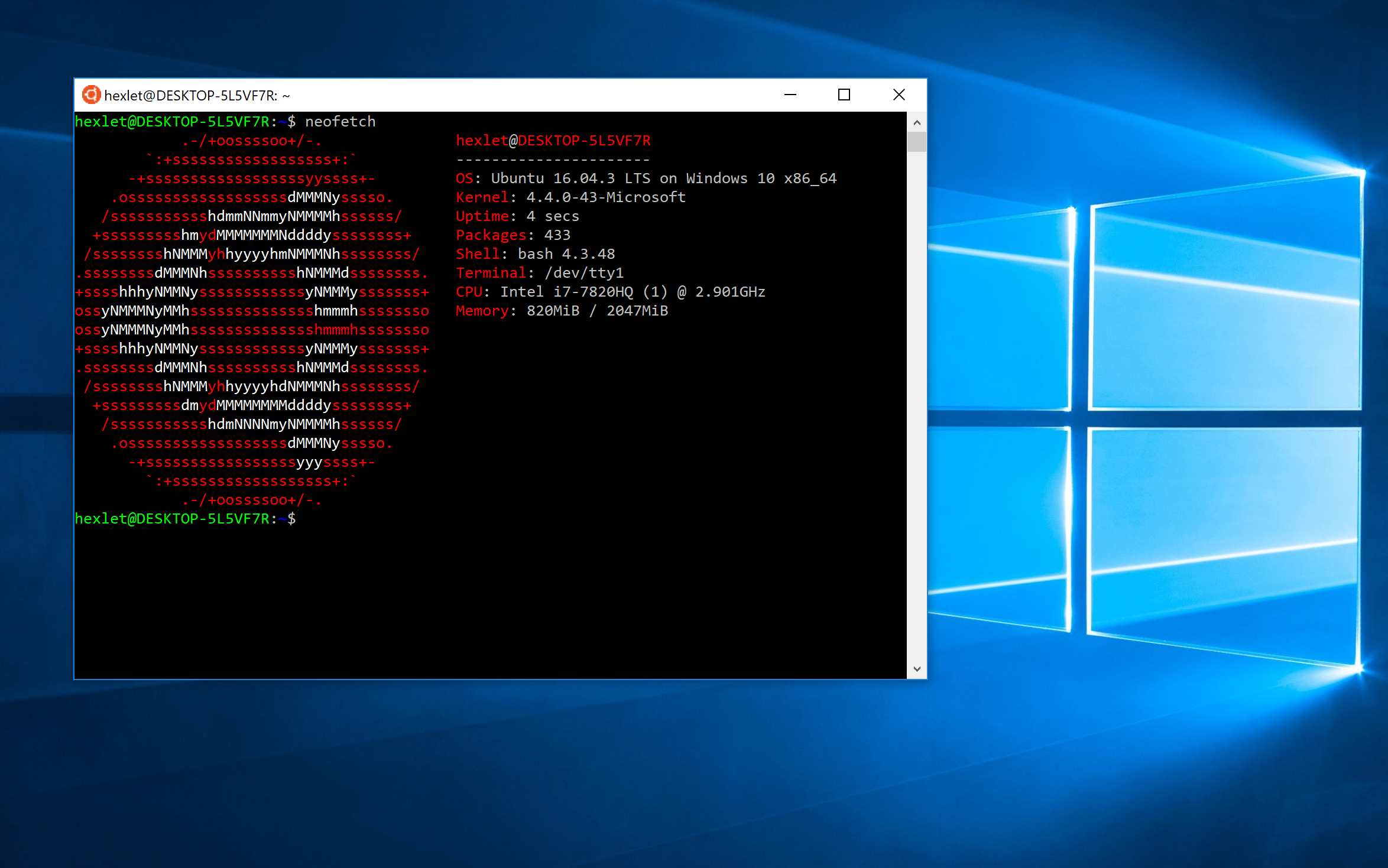This screenshot has width=1388, height=868.
Task: Maximize the hexlet terminal window
Action: click(844, 95)
